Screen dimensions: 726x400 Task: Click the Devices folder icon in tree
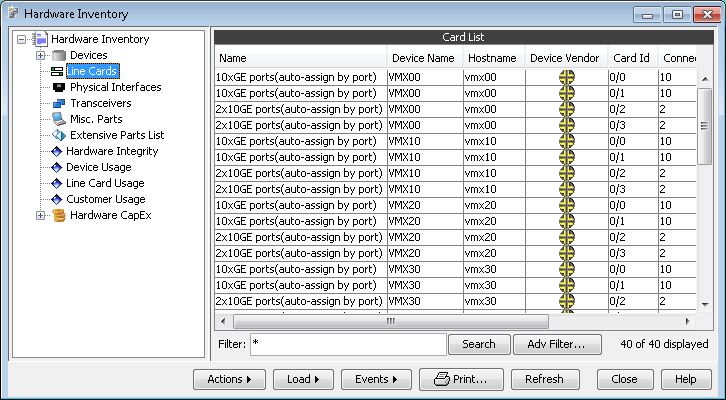(58, 55)
